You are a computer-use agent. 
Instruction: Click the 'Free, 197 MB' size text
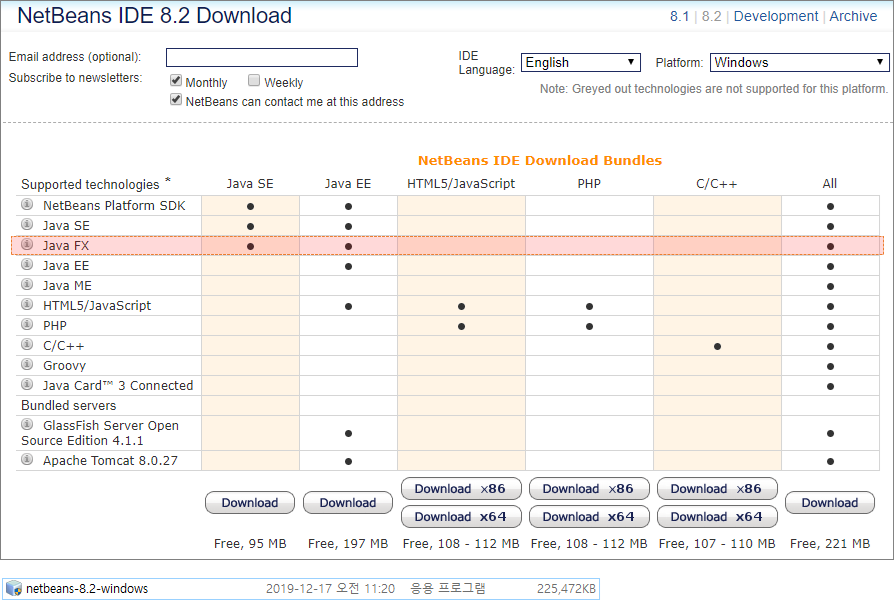pyautogui.click(x=348, y=544)
